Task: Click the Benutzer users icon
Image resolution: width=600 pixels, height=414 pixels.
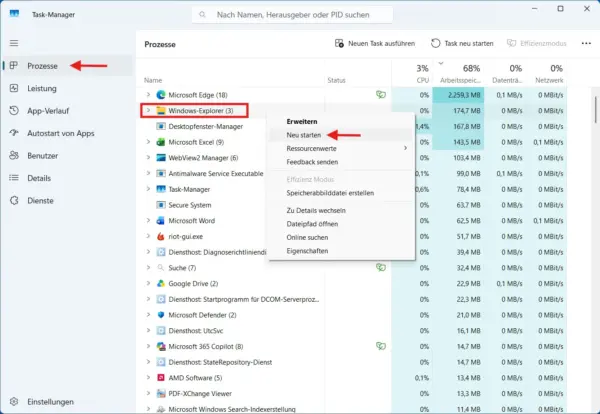Action: tap(14, 155)
